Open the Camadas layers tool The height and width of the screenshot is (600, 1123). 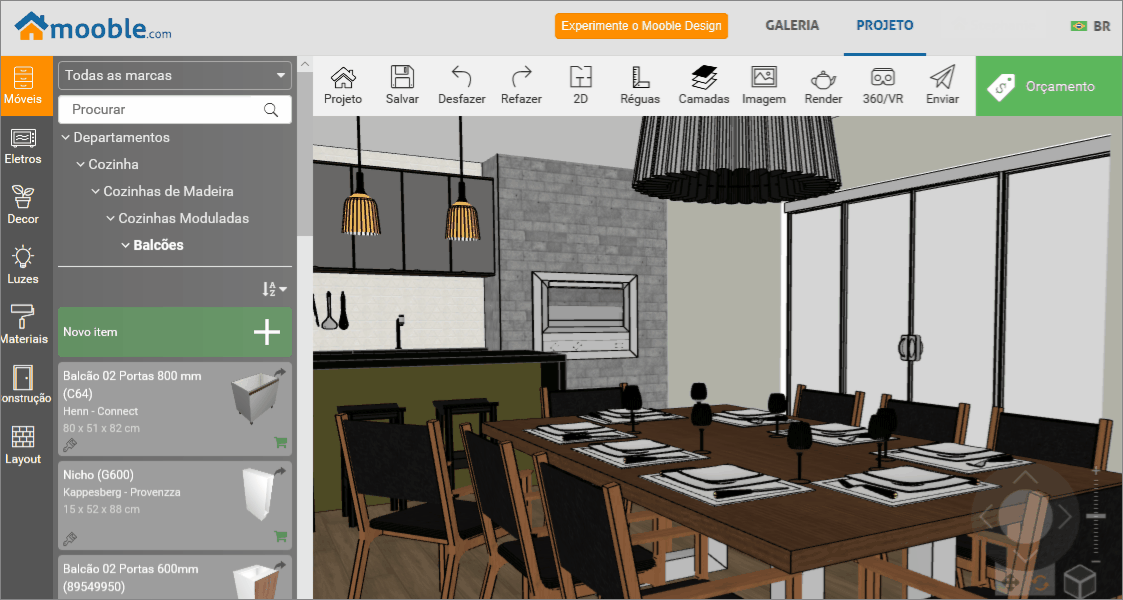[704, 86]
